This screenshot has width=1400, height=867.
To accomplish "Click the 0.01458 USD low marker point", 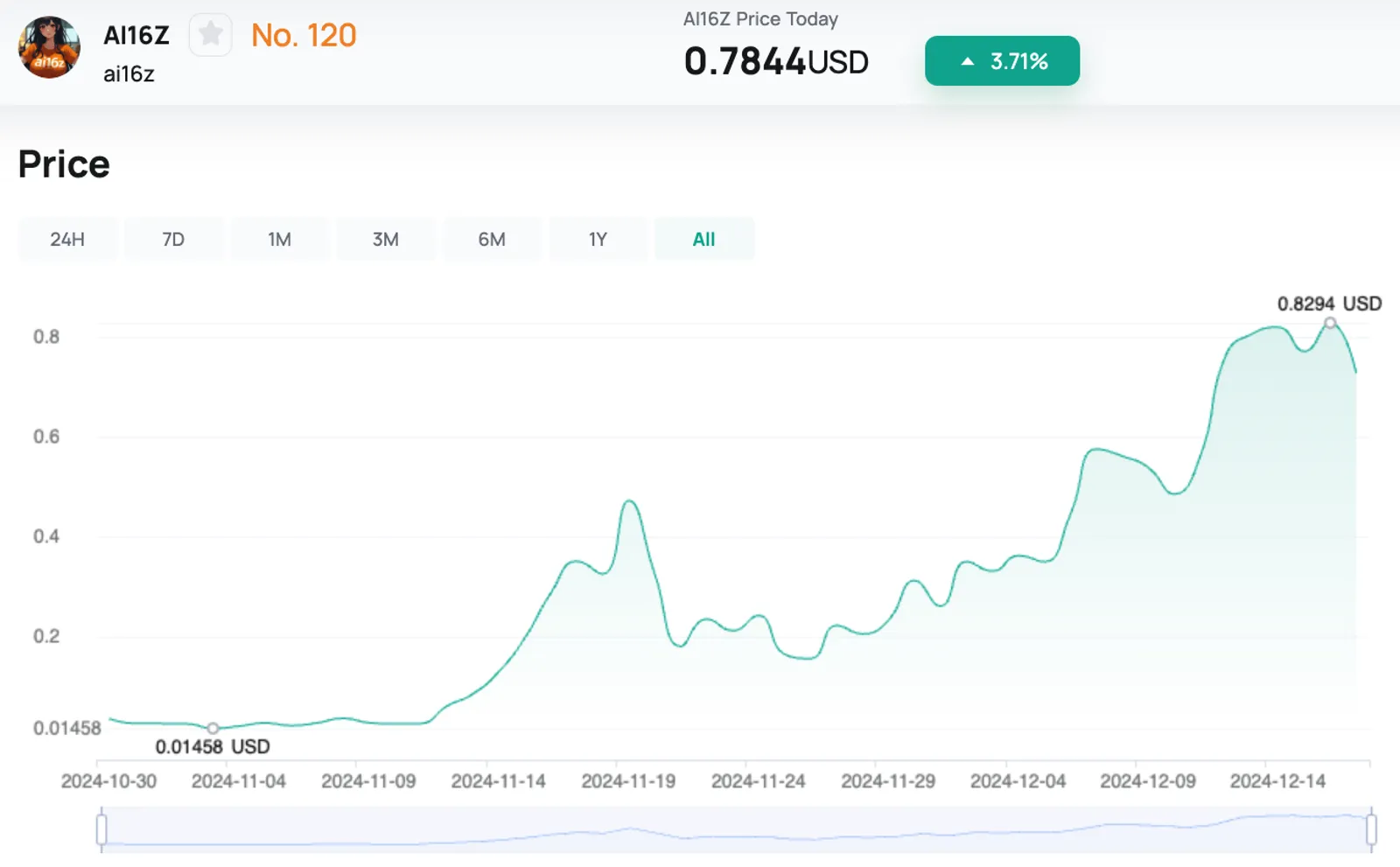I will (213, 728).
